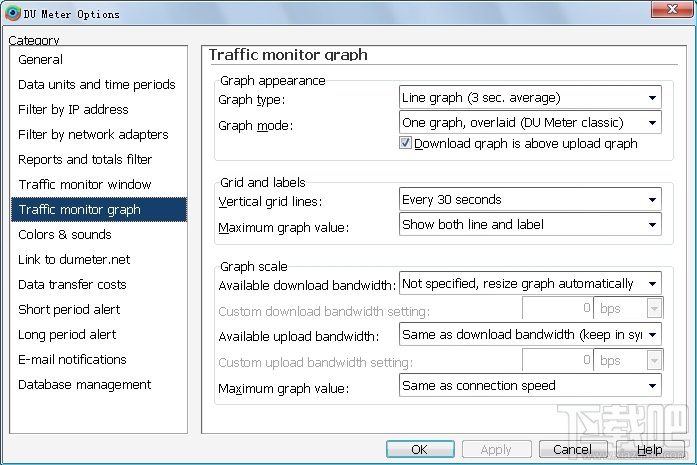Go to Colors & sounds settings
This screenshot has height=465, width=697.
pyautogui.click(x=65, y=235)
